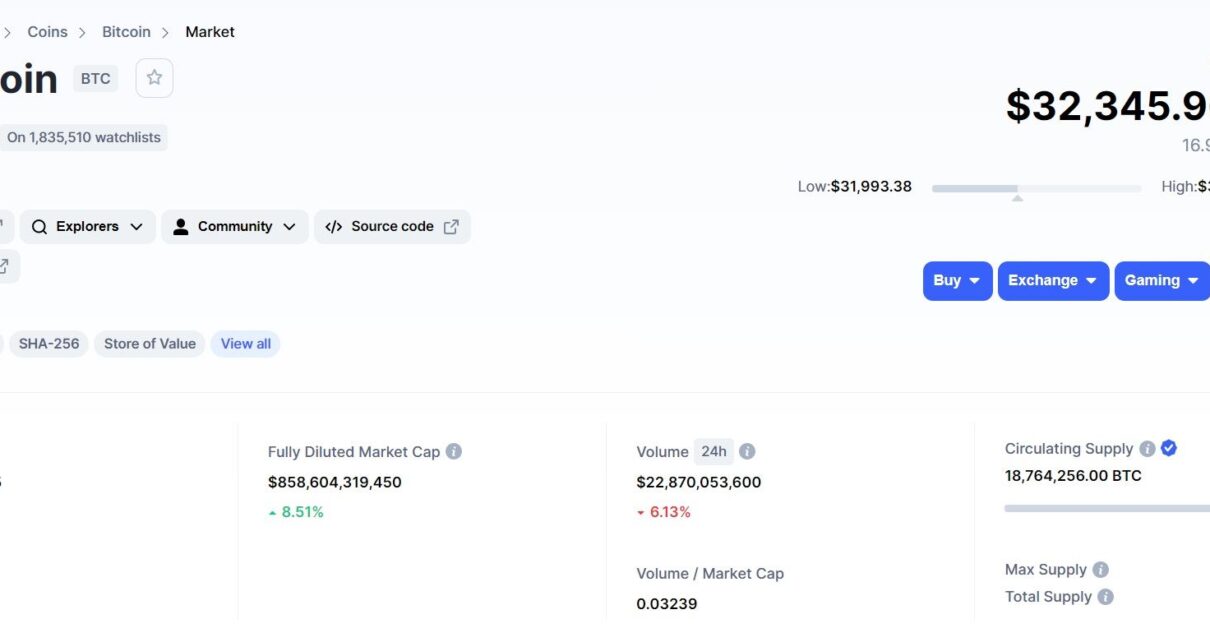This screenshot has width=1210, height=642.
Task: Click the verified checkmark badge beside Circulating Supply
Action: [1169, 448]
